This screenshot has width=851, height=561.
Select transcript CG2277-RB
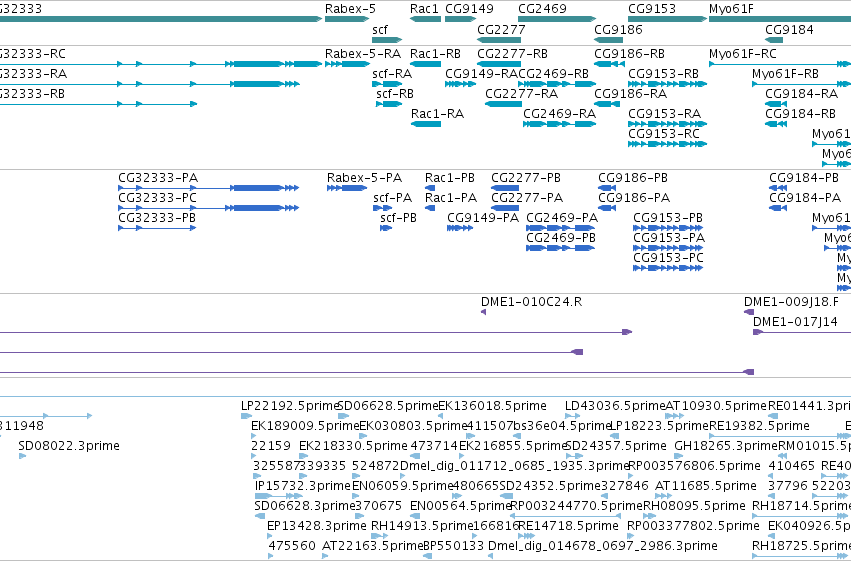499,64
